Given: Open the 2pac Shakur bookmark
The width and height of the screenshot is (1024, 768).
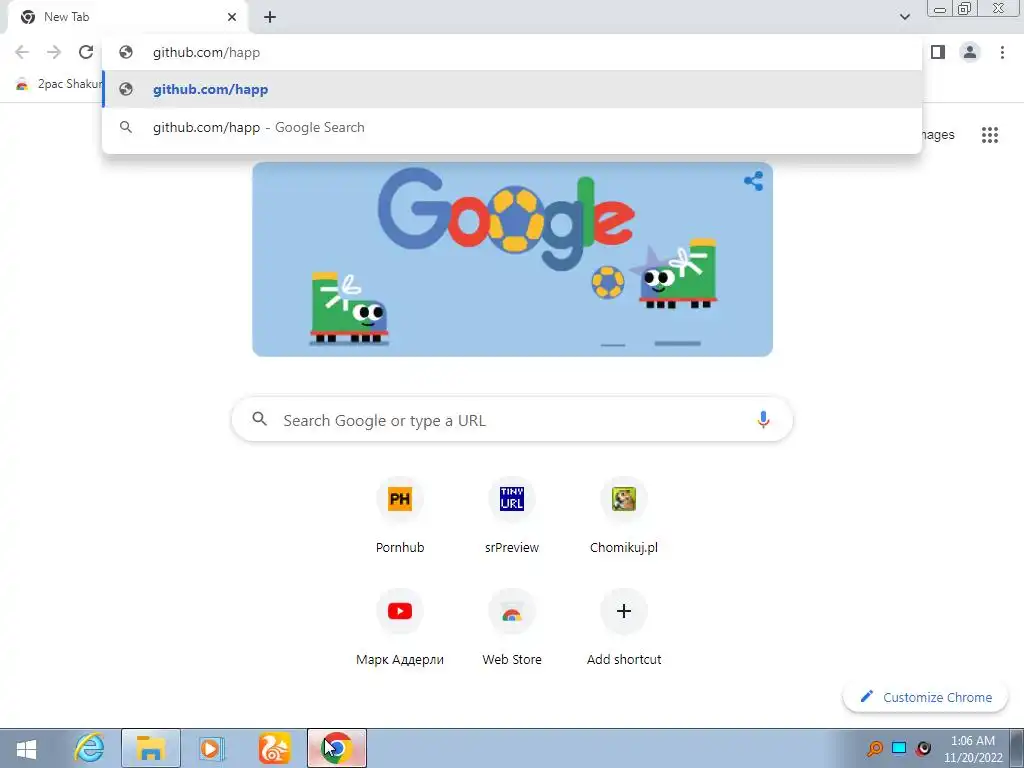Looking at the screenshot, I should pyautogui.click(x=59, y=84).
